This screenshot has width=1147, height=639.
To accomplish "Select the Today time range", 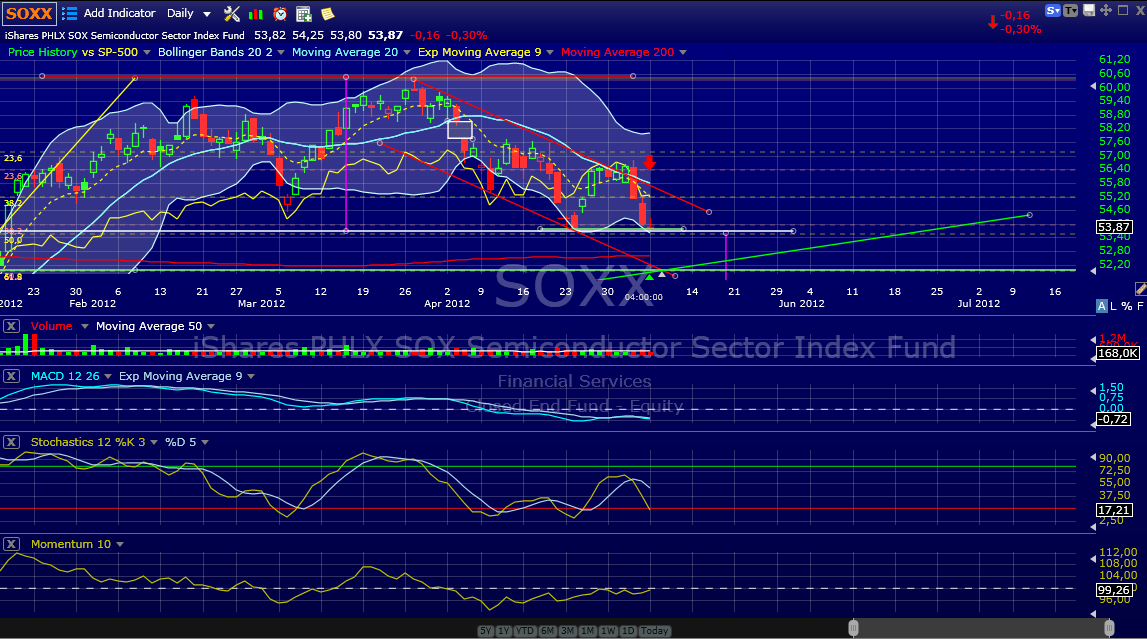I will pos(654,630).
